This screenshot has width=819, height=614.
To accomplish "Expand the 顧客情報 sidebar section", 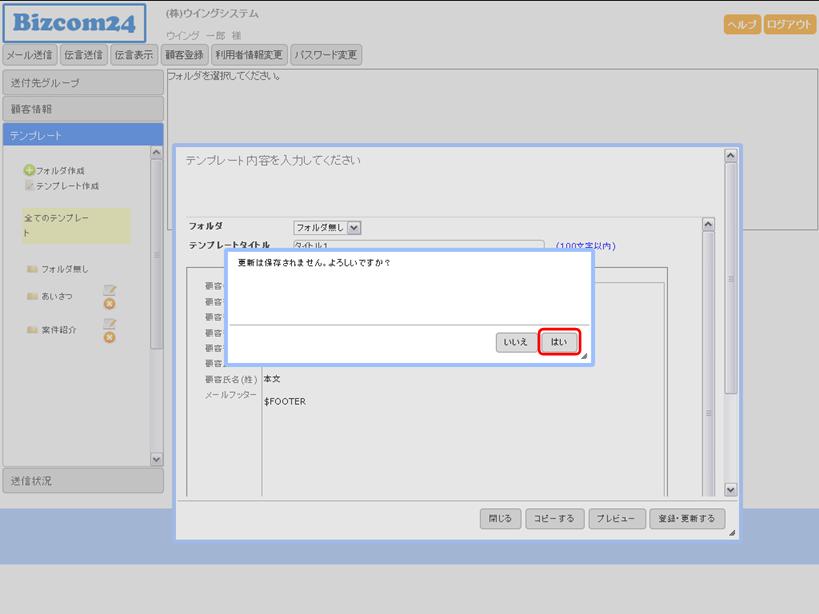I will pos(82,109).
